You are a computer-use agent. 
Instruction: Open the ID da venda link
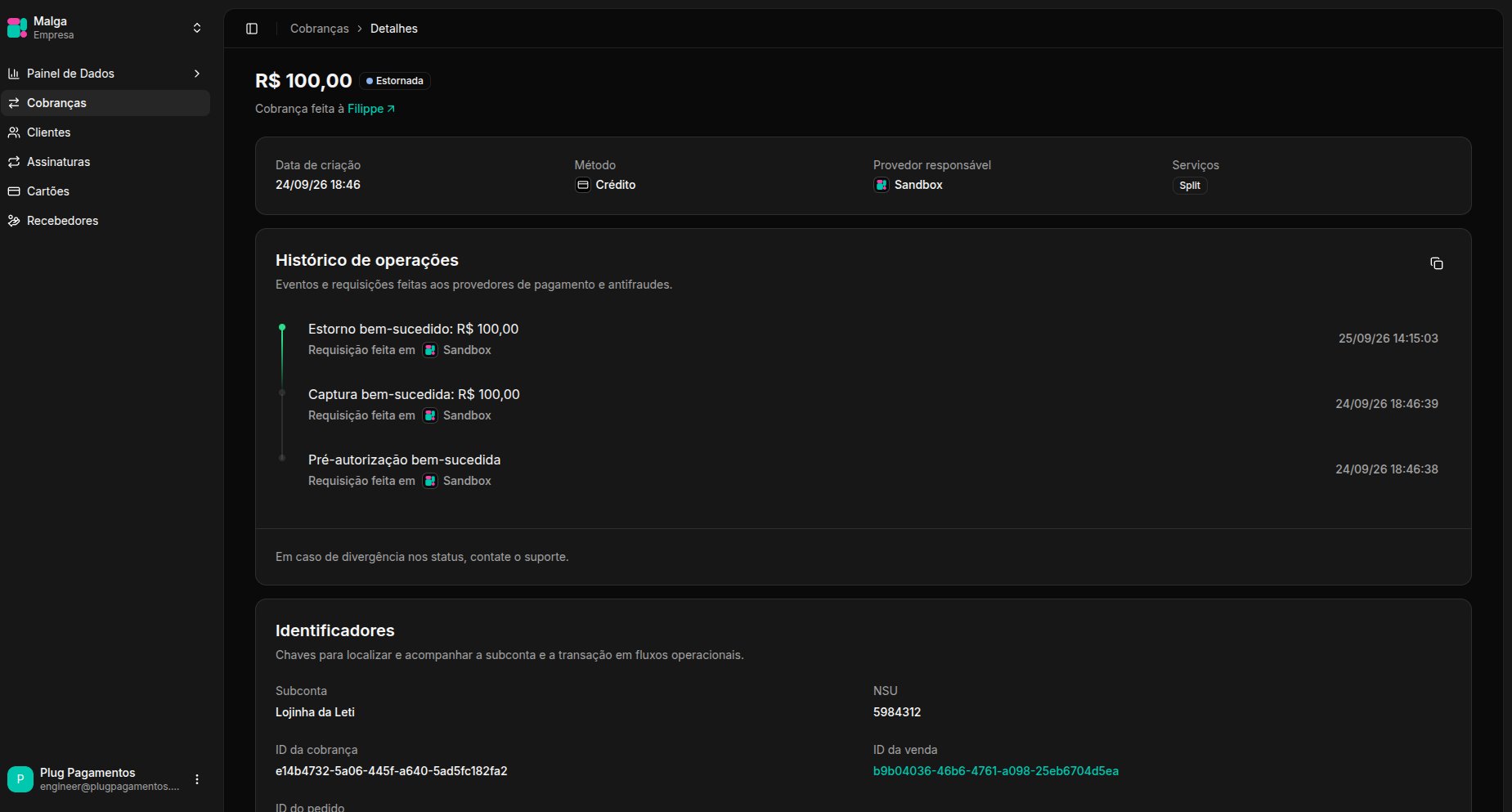[996, 771]
